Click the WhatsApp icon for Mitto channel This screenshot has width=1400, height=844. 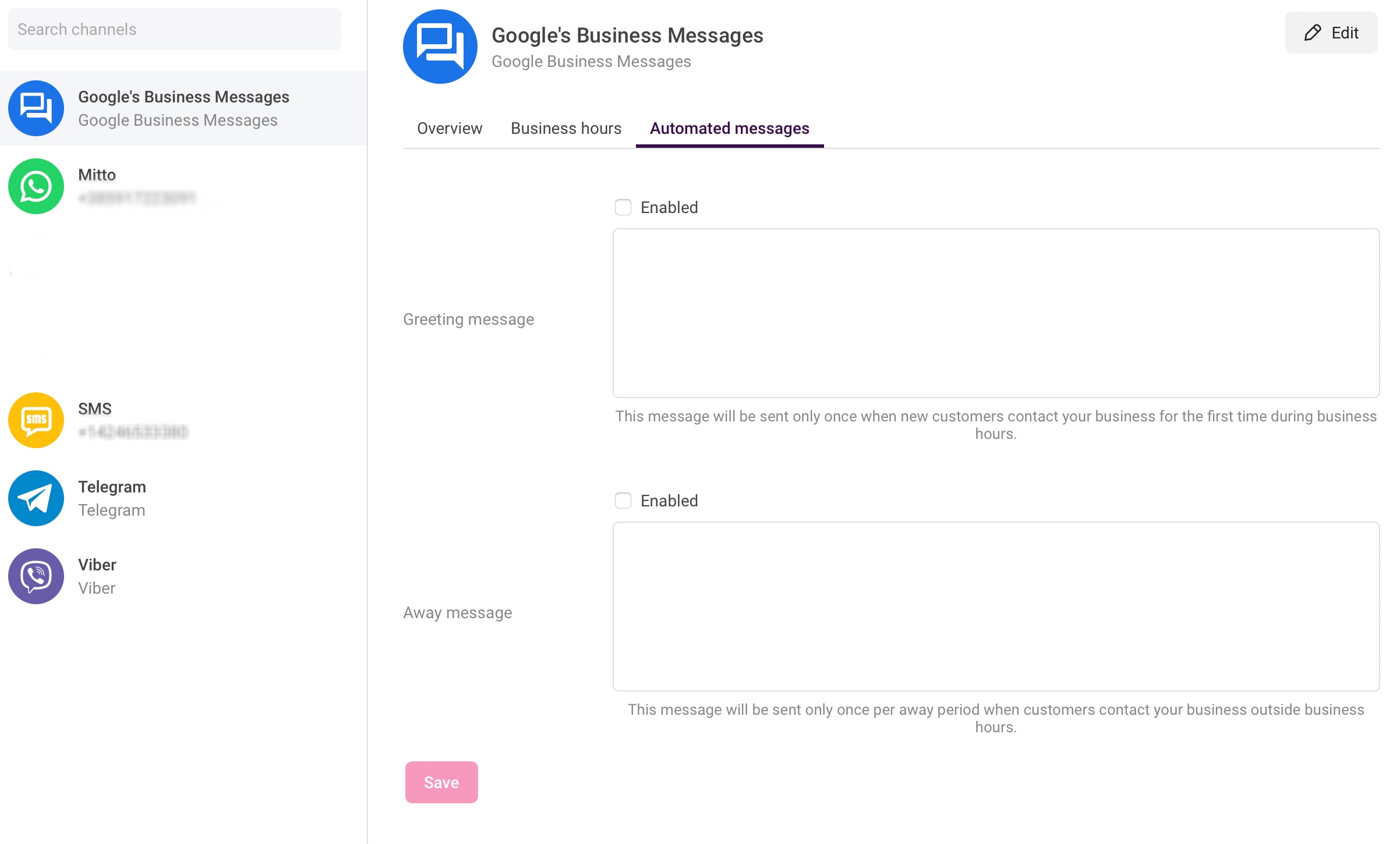tap(36, 186)
